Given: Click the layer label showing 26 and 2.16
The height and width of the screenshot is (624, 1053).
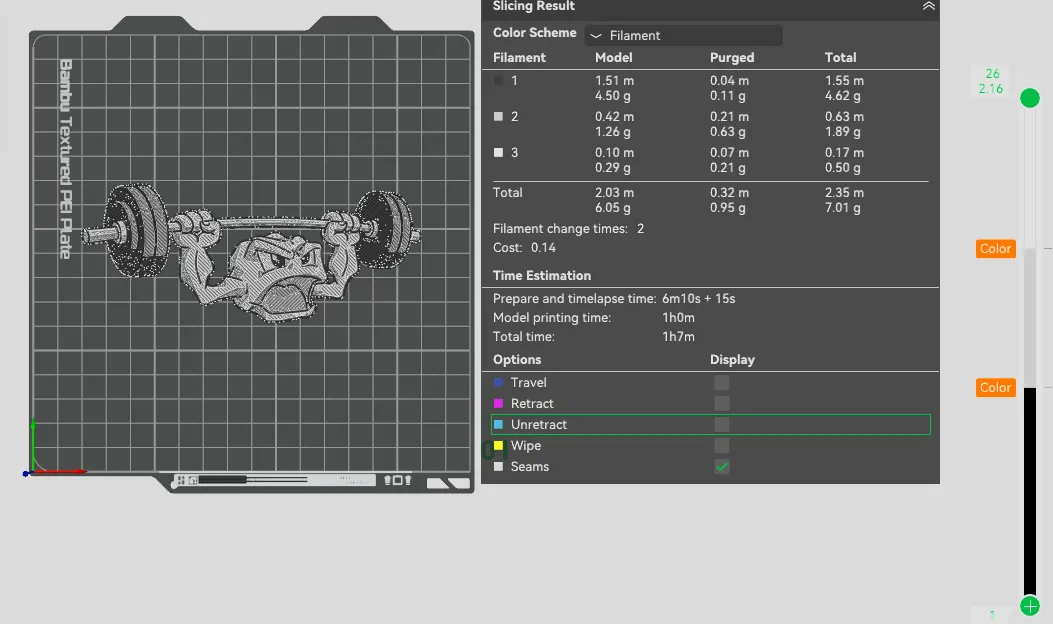Looking at the screenshot, I should pos(991,81).
